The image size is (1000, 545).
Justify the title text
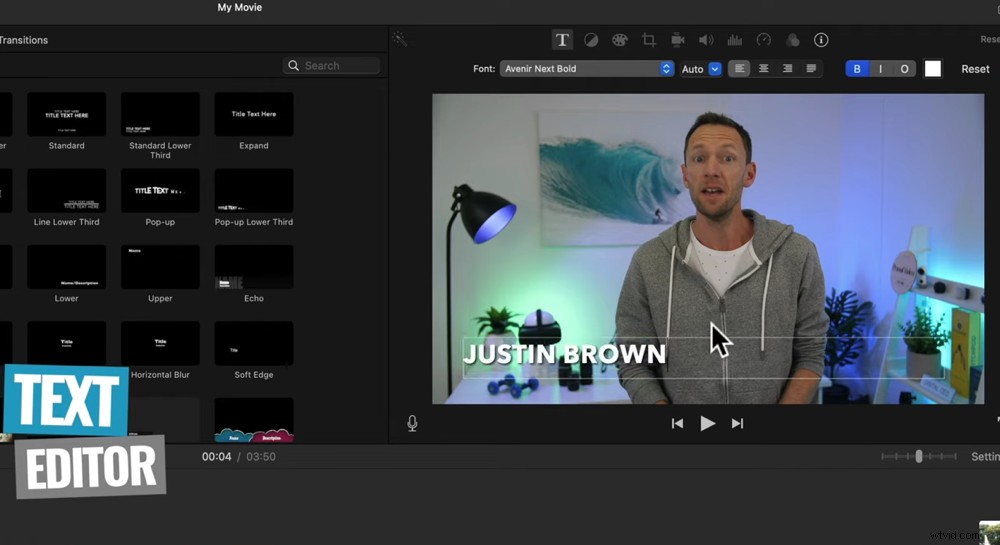811,69
